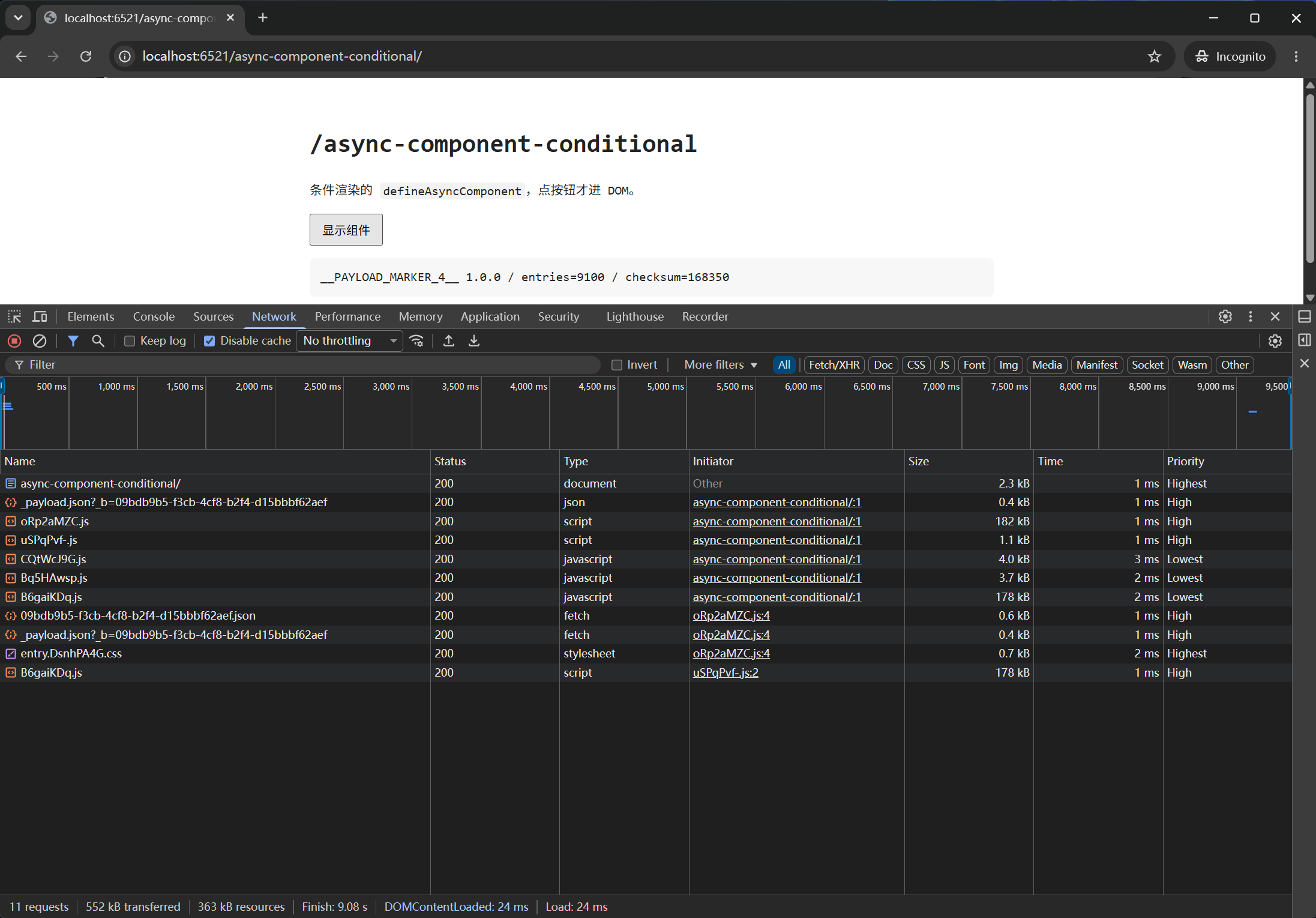Open Chrome three-dot menu
The width and height of the screenshot is (1316, 918).
1296,56
